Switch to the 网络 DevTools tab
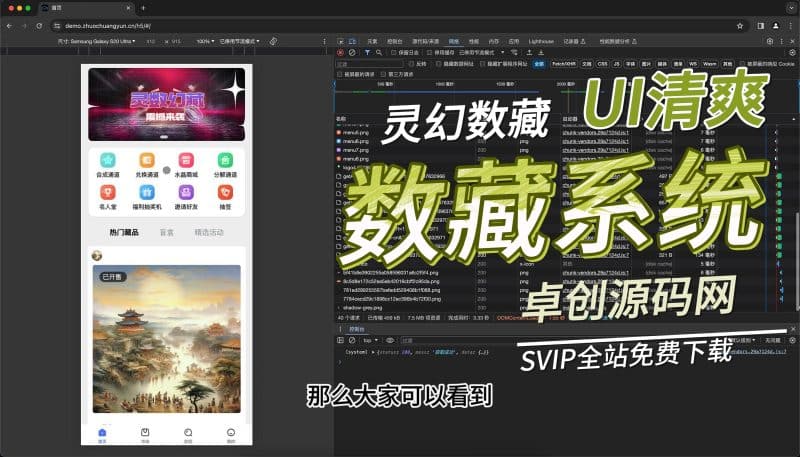 (x=454, y=41)
